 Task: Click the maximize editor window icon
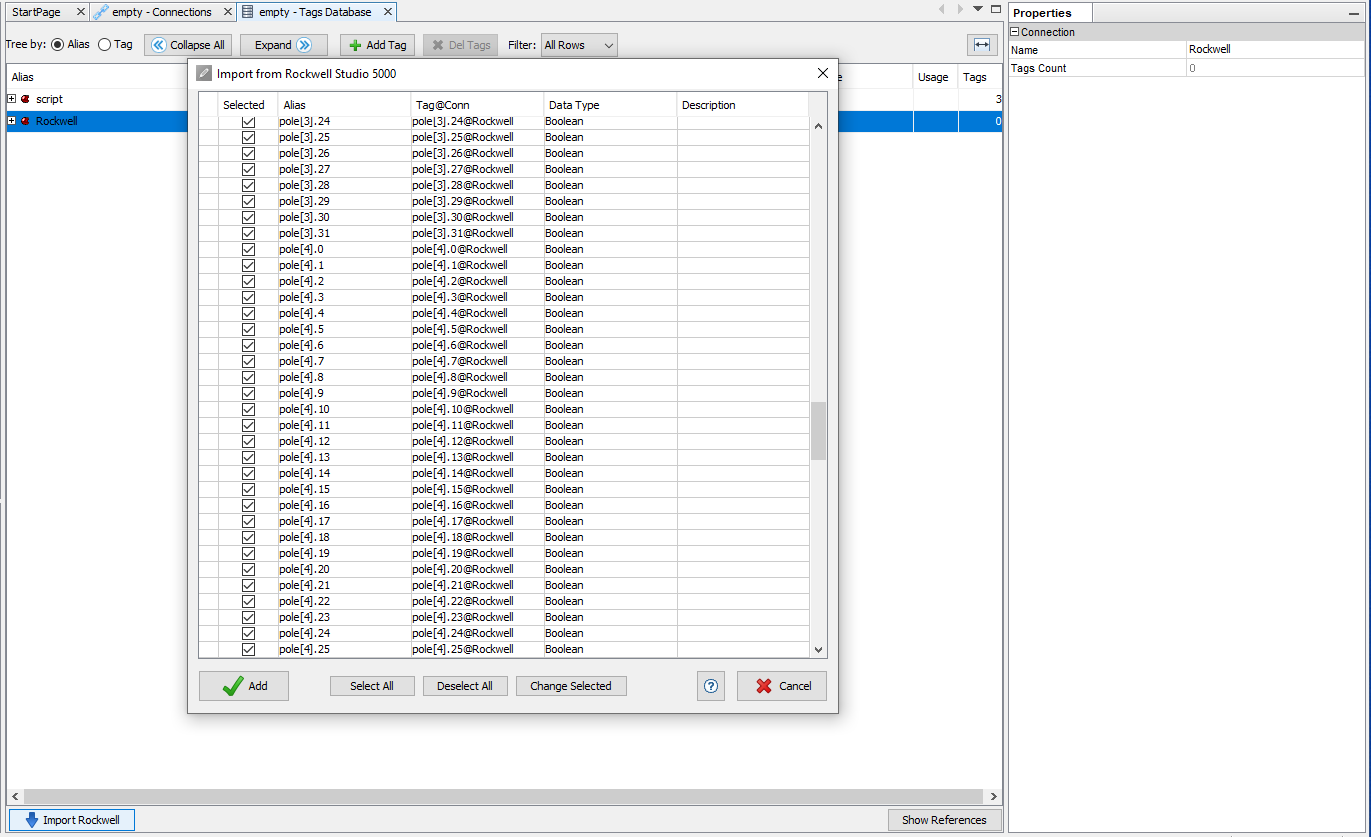tap(995, 9)
